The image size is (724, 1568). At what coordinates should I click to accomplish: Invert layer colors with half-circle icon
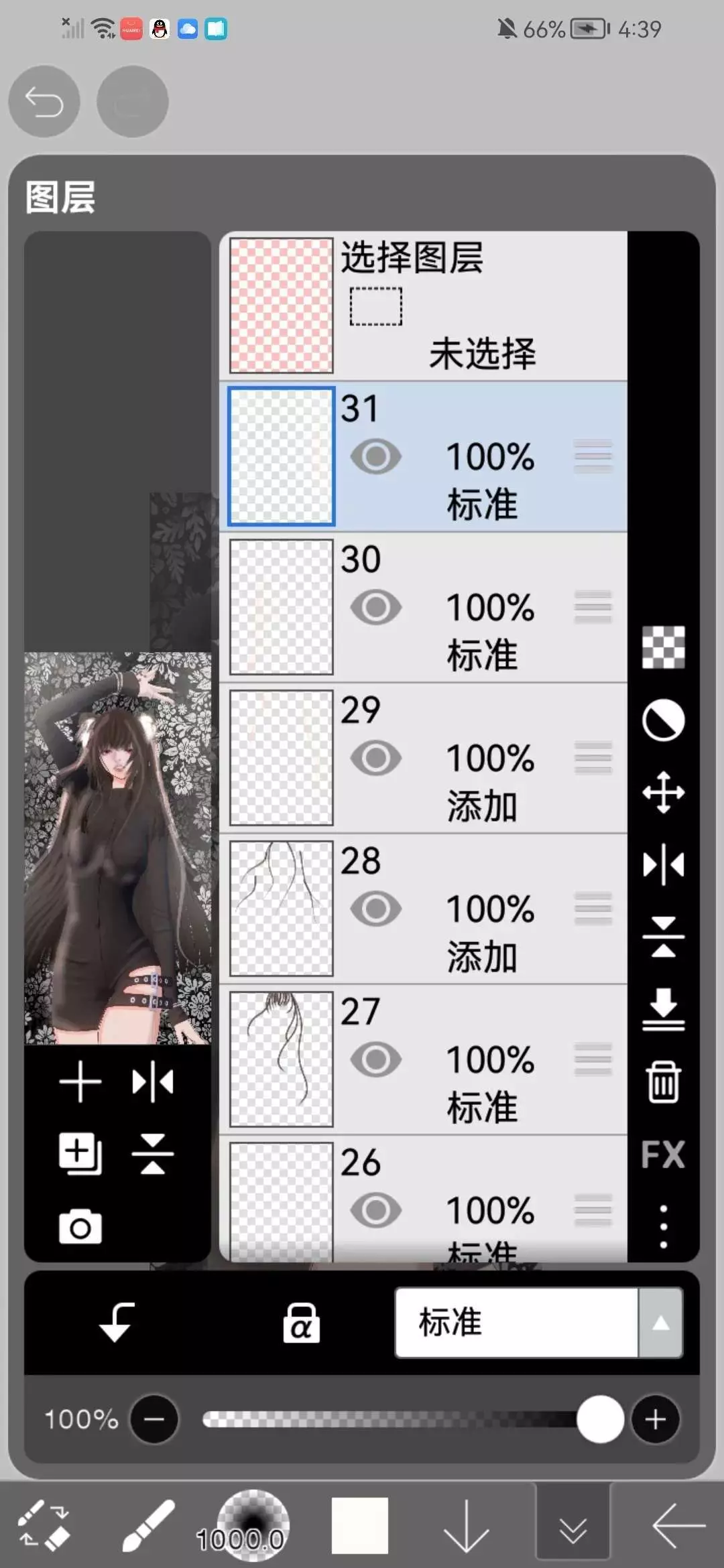tap(663, 721)
